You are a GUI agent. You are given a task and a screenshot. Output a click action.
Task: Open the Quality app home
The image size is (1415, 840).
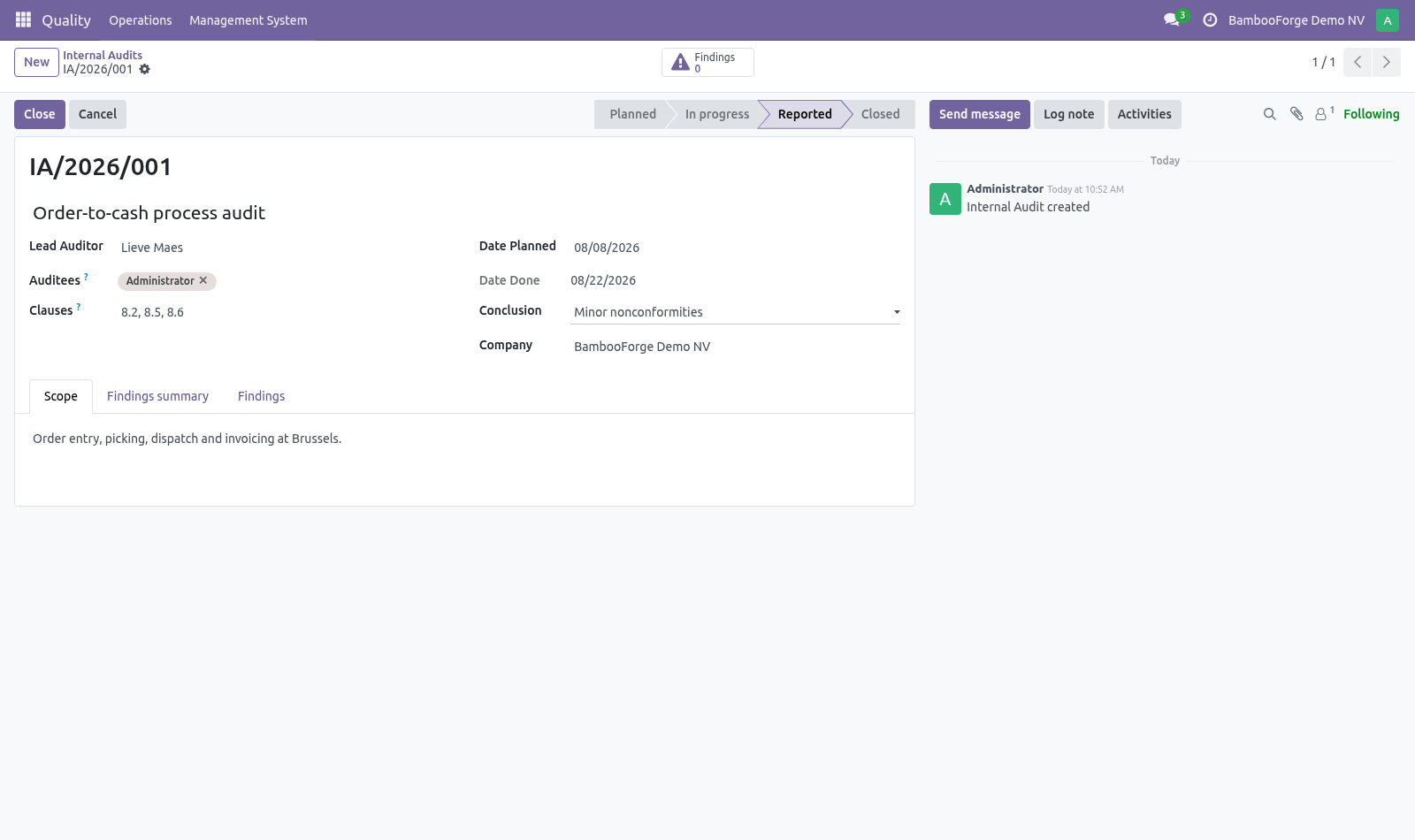[x=66, y=19]
